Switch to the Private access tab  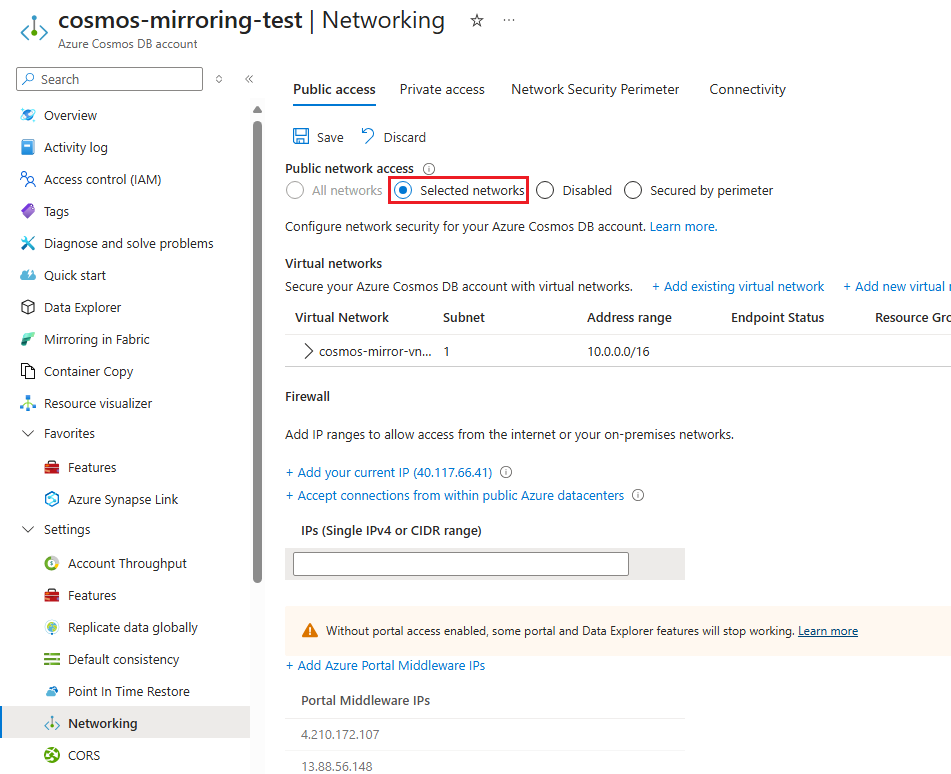coord(442,89)
